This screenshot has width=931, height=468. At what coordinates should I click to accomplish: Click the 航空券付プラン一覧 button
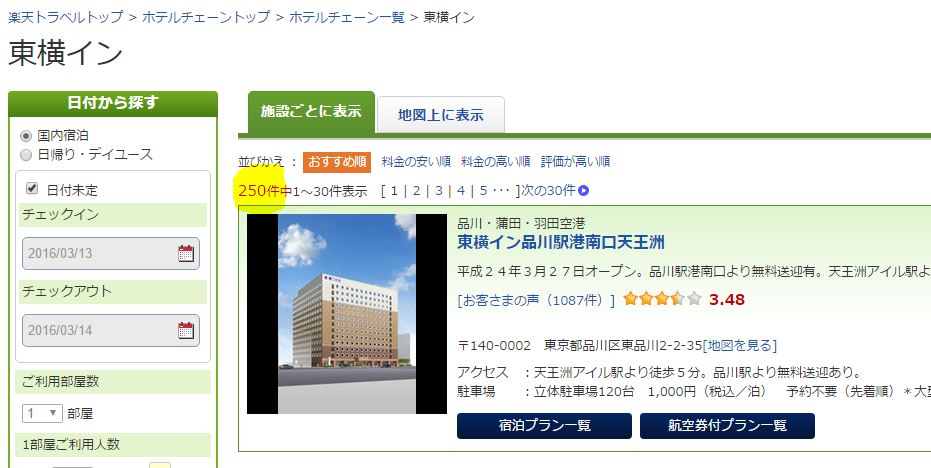pyautogui.click(x=727, y=426)
